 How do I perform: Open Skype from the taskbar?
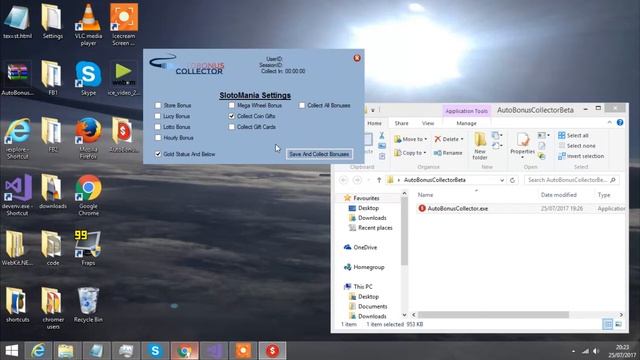155,351
